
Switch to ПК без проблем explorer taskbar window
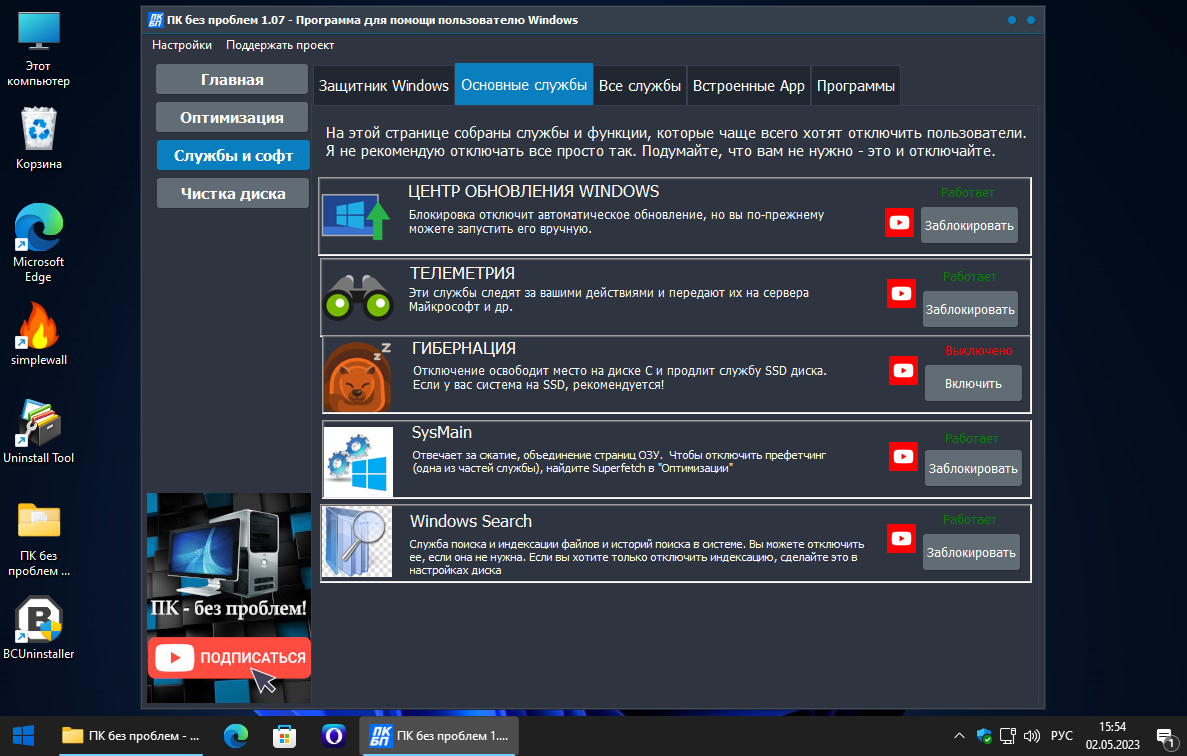[131, 736]
